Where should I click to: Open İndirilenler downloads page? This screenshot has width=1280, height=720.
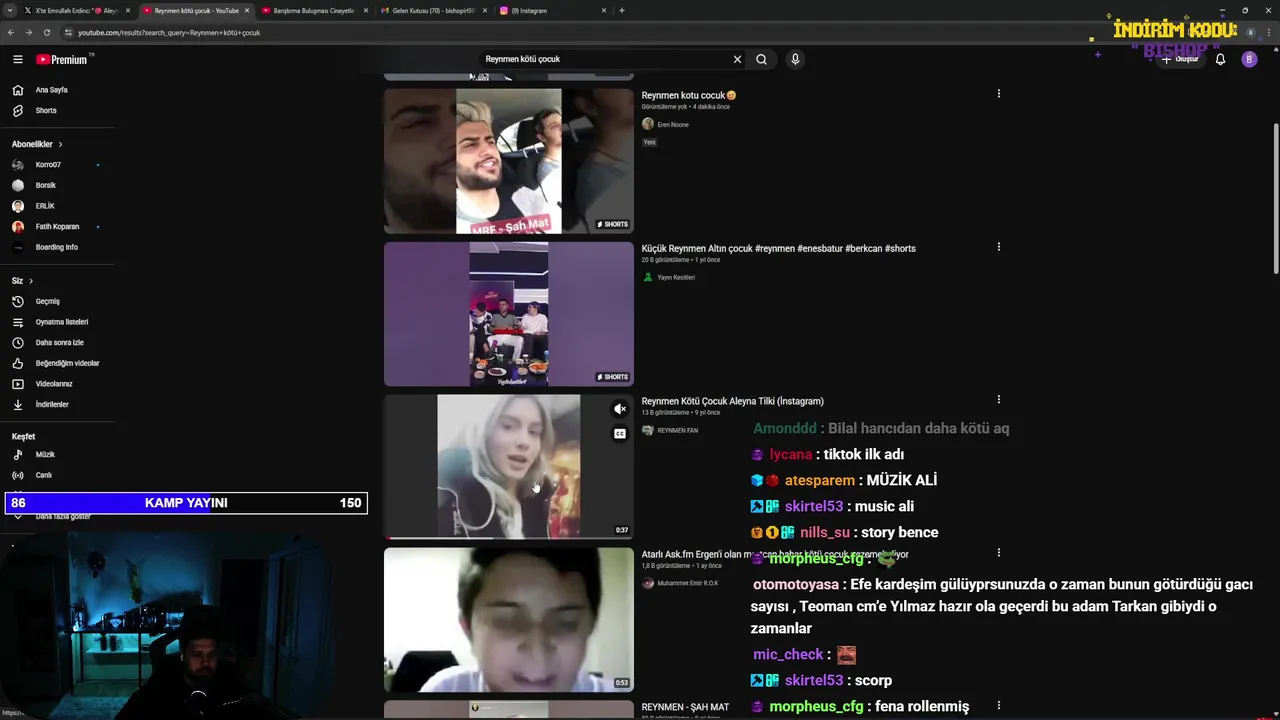[x=52, y=404]
